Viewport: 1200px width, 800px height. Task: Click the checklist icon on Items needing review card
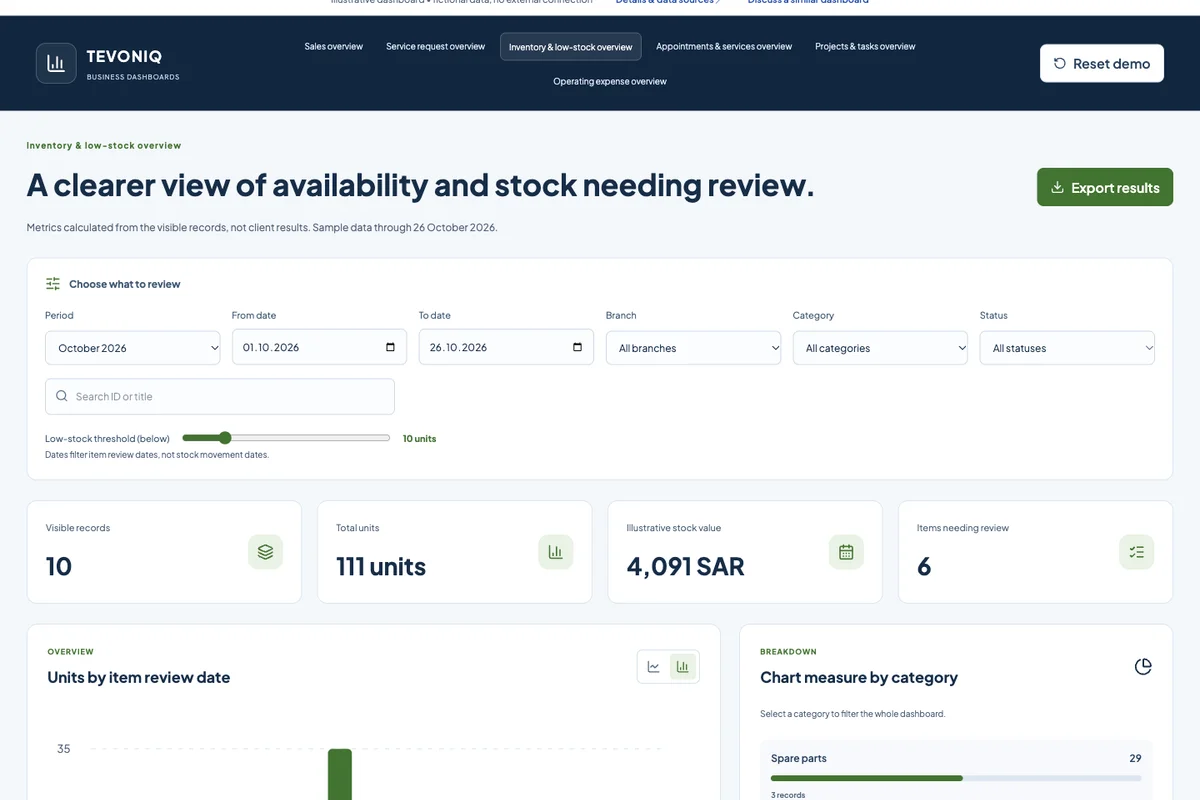1136,552
